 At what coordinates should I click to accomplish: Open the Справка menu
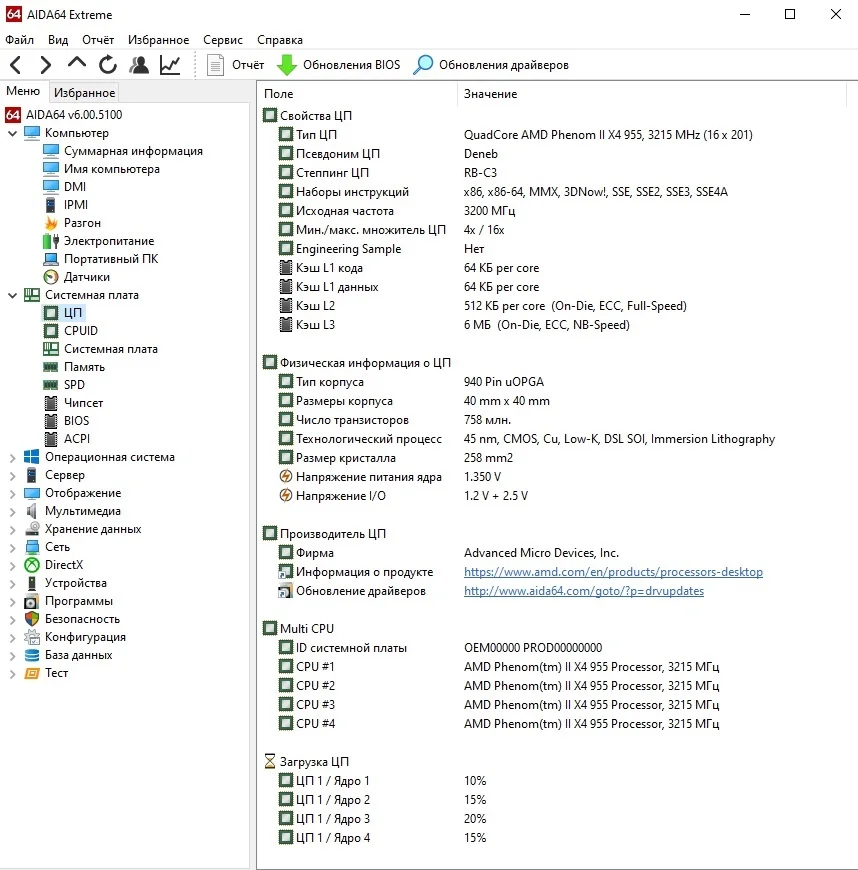click(x=280, y=40)
